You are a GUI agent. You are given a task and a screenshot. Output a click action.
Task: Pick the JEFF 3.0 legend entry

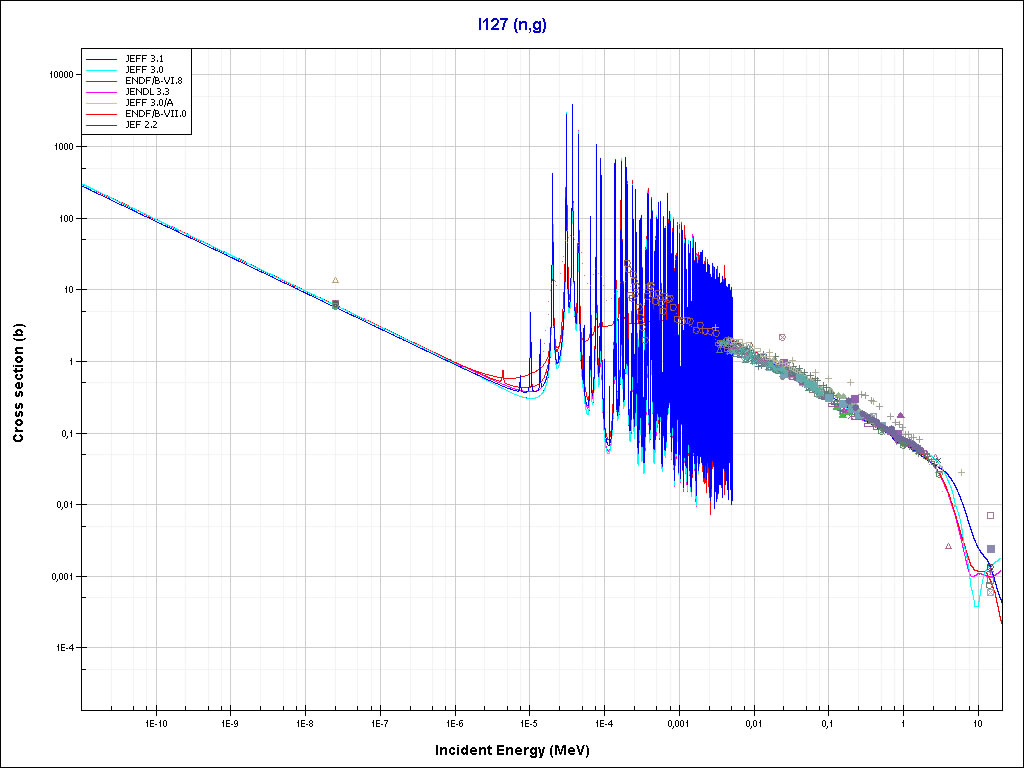pyautogui.click(x=146, y=70)
